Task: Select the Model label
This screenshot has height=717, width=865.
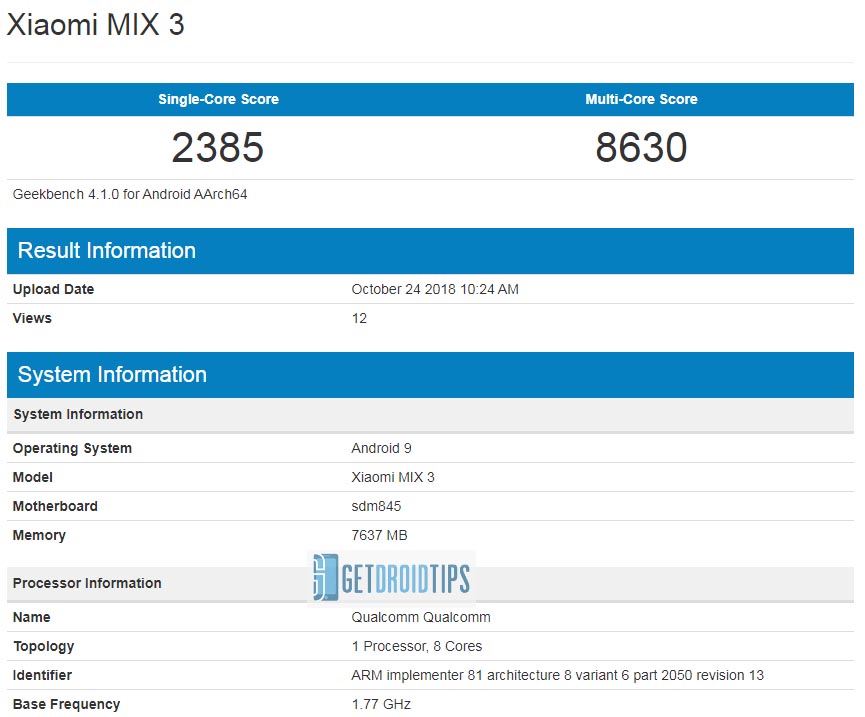Action: coord(33,477)
